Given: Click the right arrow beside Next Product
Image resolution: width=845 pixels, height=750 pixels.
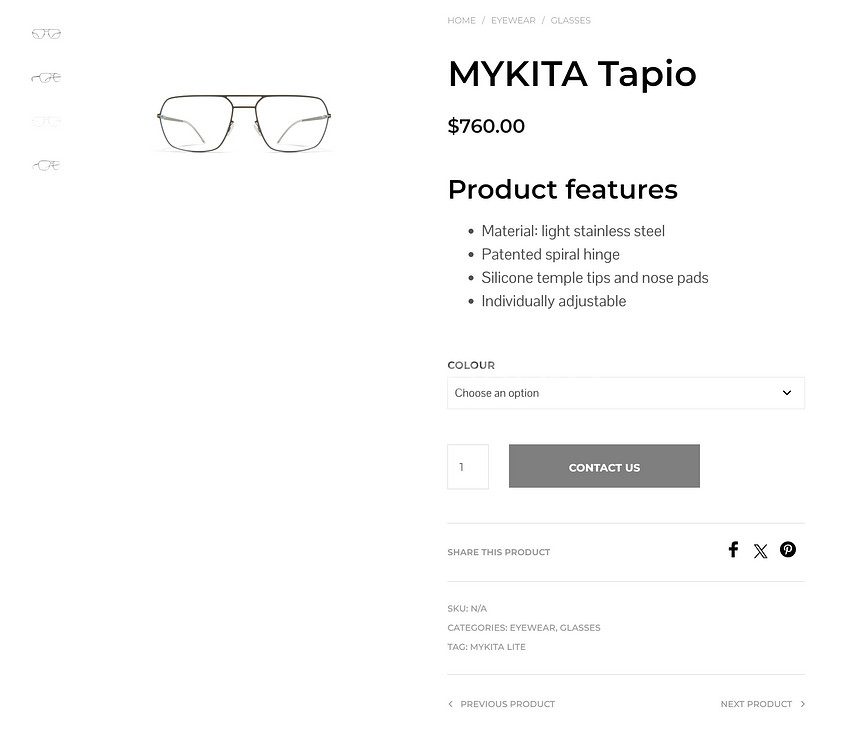Looking at the screenshot, I should coord(802,704).
